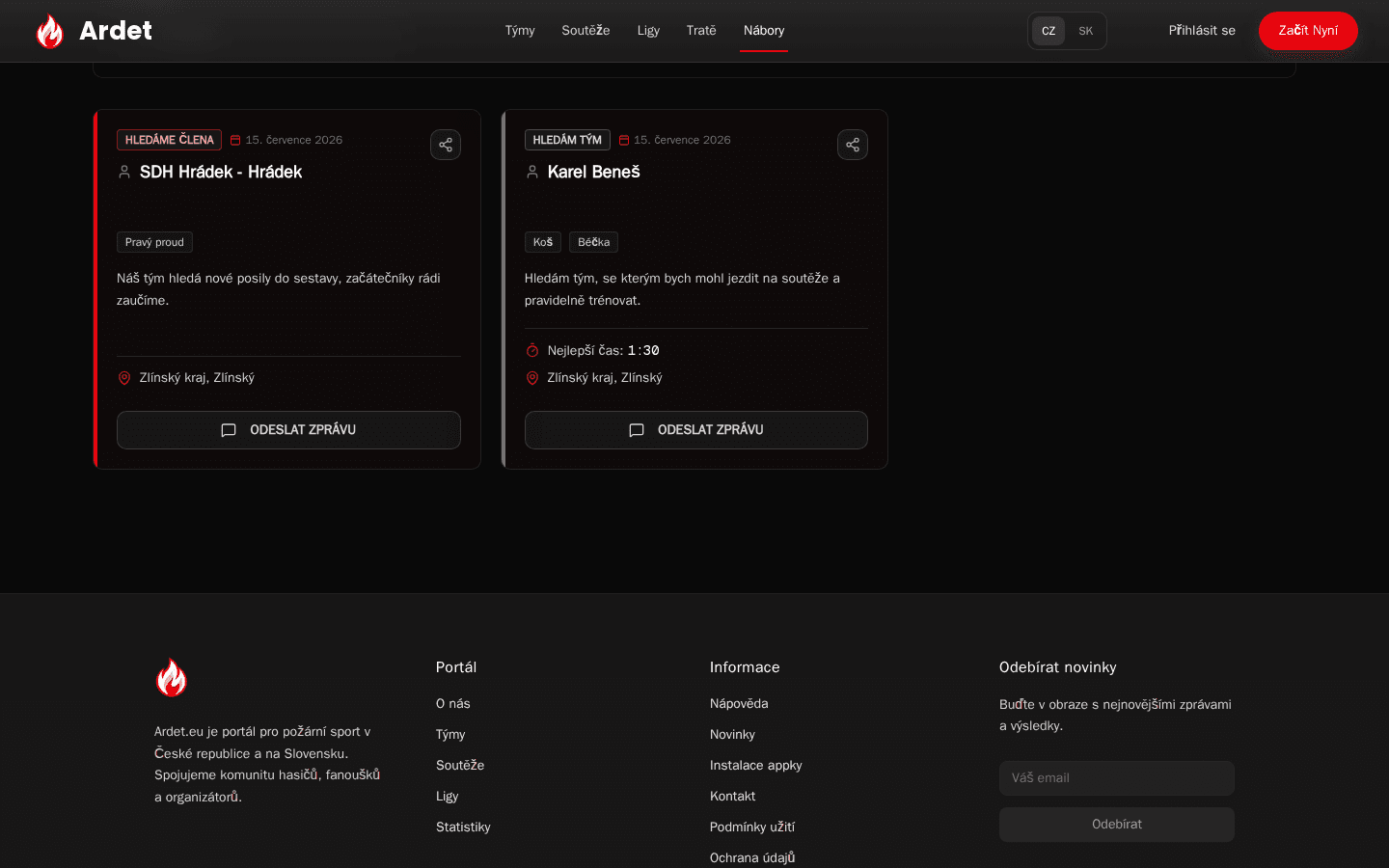Send message to SDH Hrádek team
The image size is (1389, 868).
288,430
